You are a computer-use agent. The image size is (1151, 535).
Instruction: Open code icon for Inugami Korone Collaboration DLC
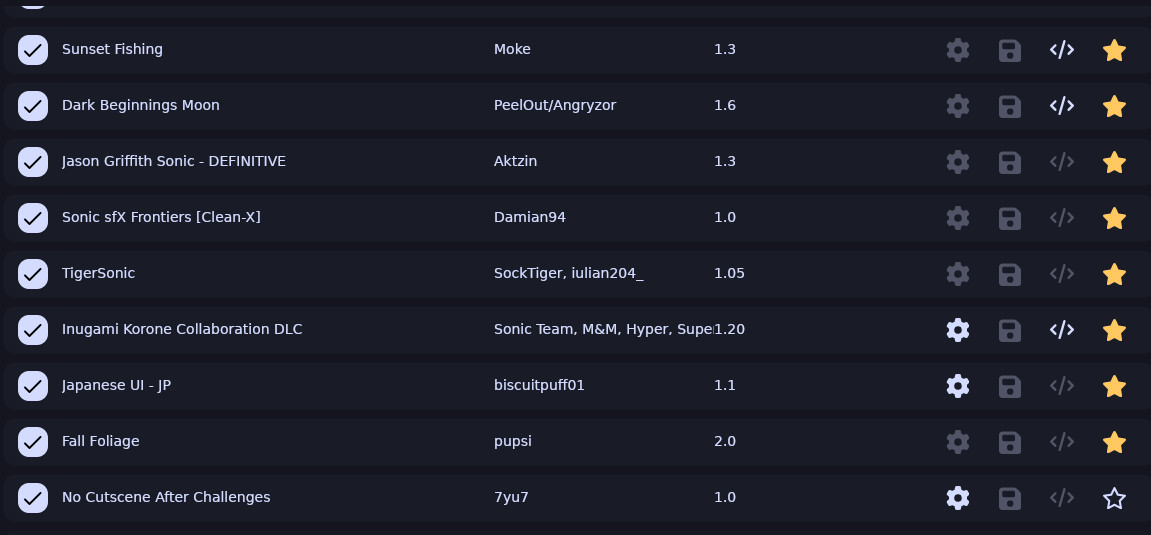1062,329
